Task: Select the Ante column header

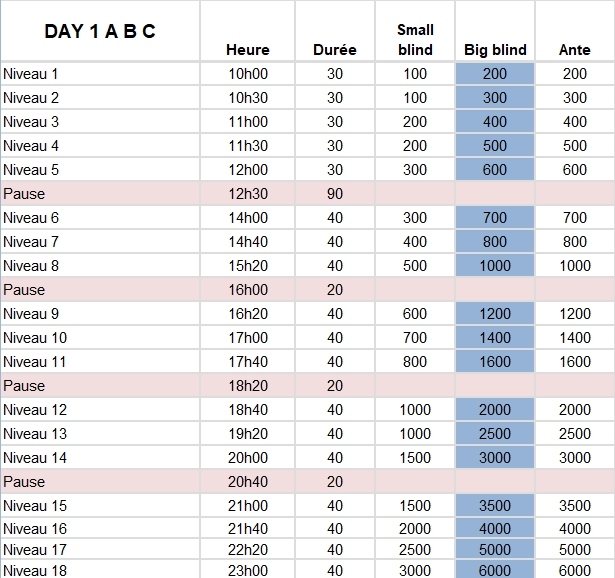Action: (574, 50)
